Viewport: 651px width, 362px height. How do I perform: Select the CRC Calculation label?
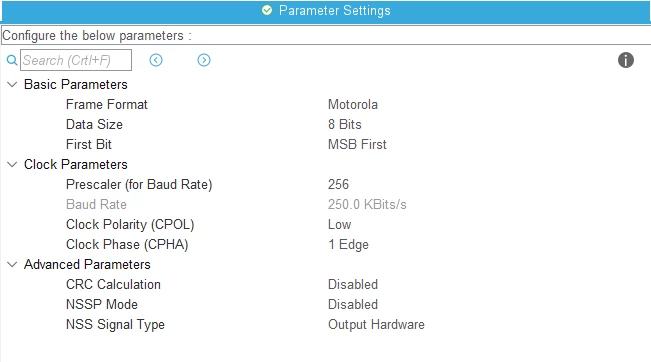point(113,284)
